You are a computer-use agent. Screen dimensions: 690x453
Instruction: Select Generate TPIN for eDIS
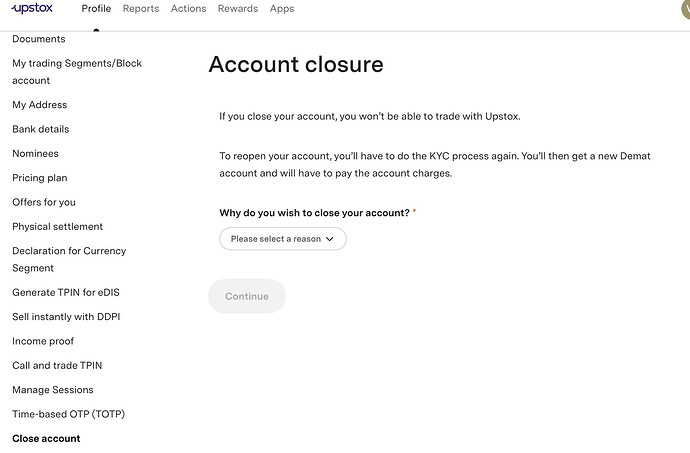(66, 292)
